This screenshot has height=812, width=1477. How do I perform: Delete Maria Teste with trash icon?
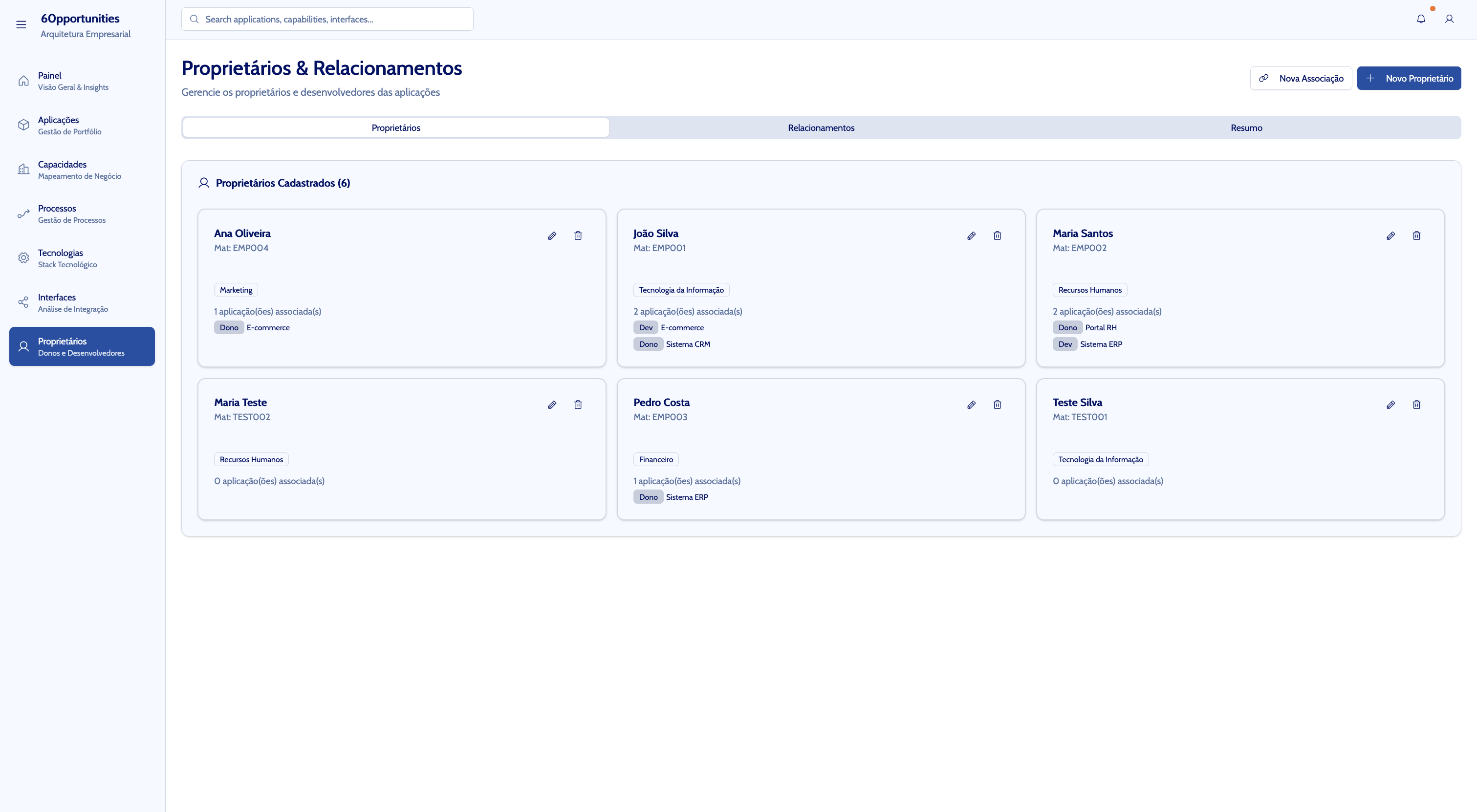click(578, 405)
